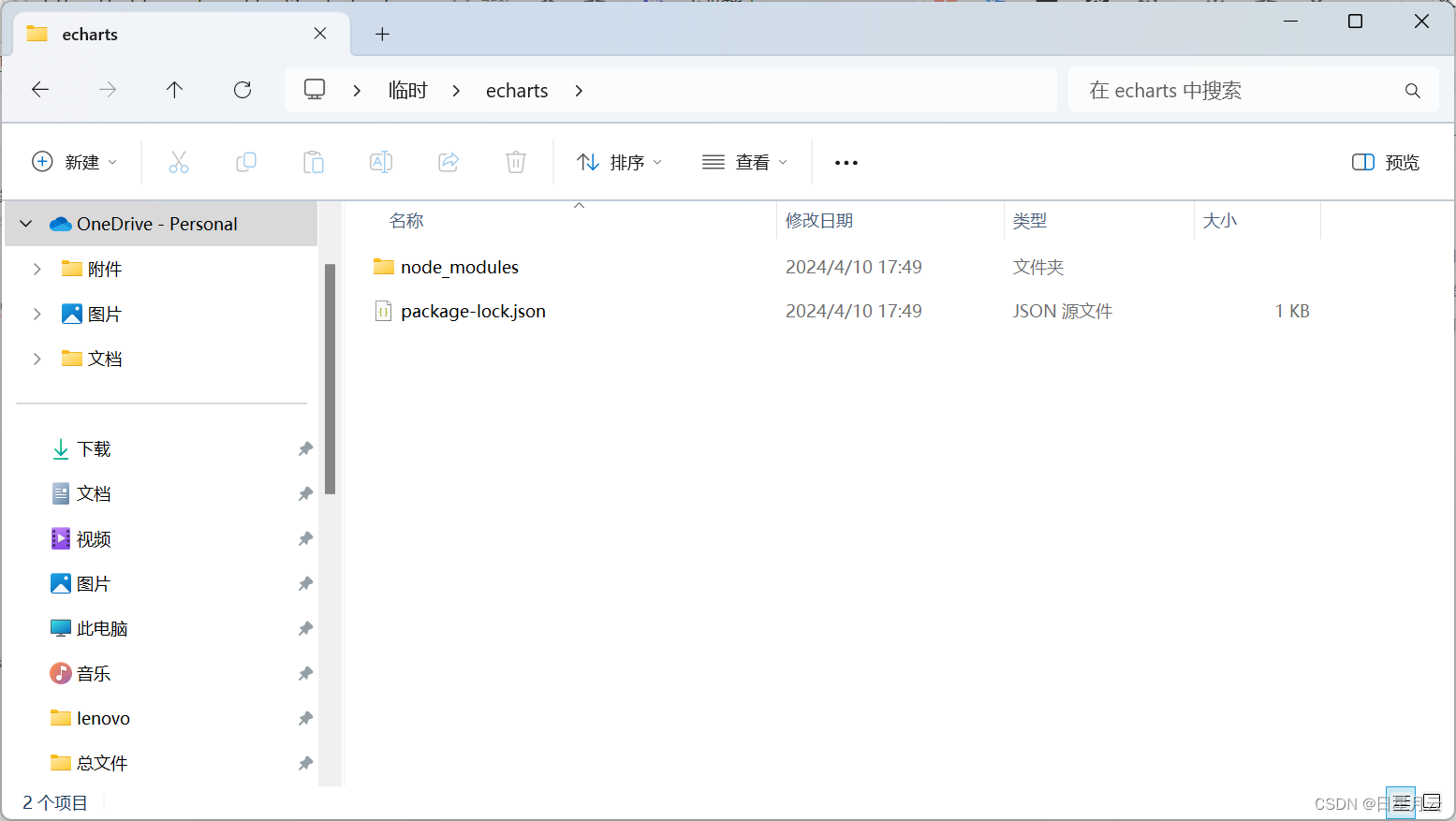Image resolution: width=1456 pixels, height=821 pixels.
Task: Click the Delete trash icon
Action: point(516,162)
